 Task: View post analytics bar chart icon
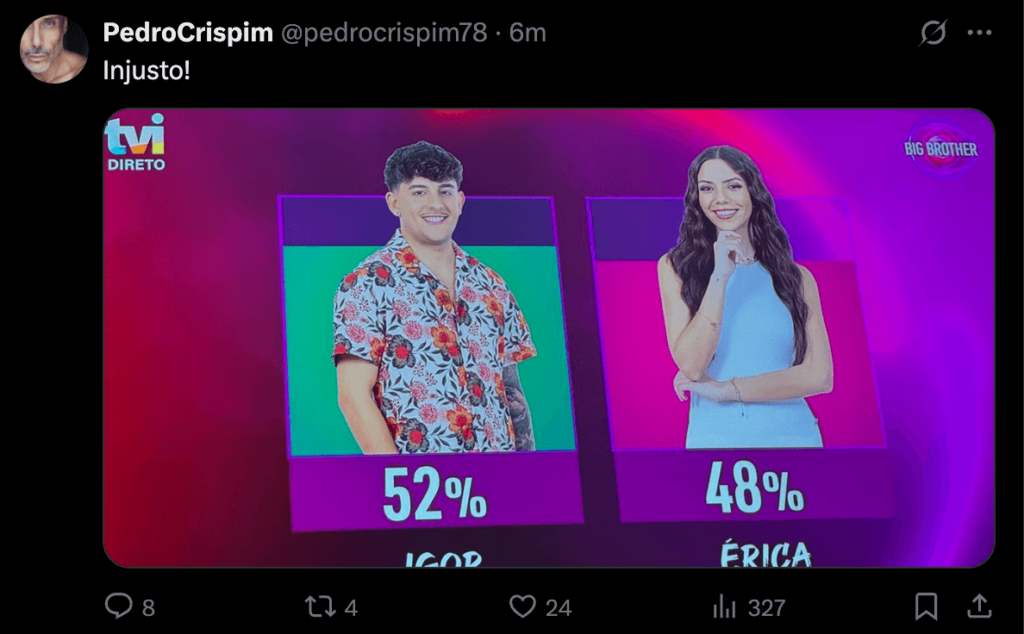(724, 607)
